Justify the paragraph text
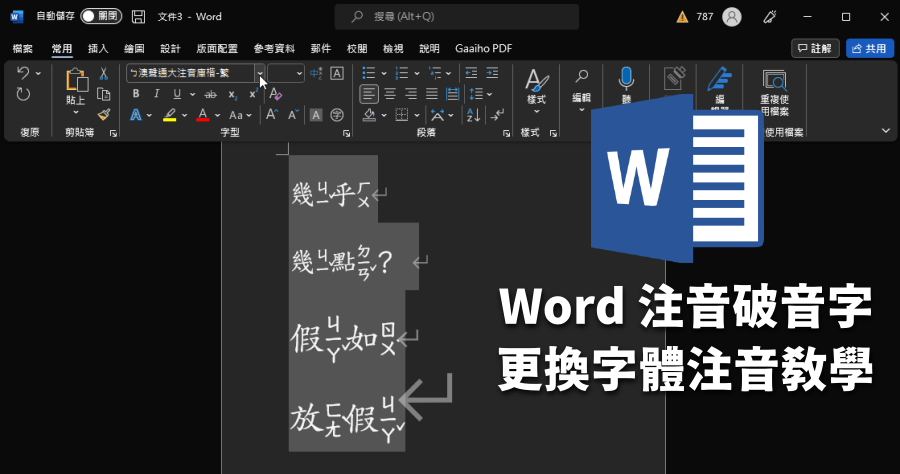The height and width of the screenshot is (474, 900). (x=432, y=94)
